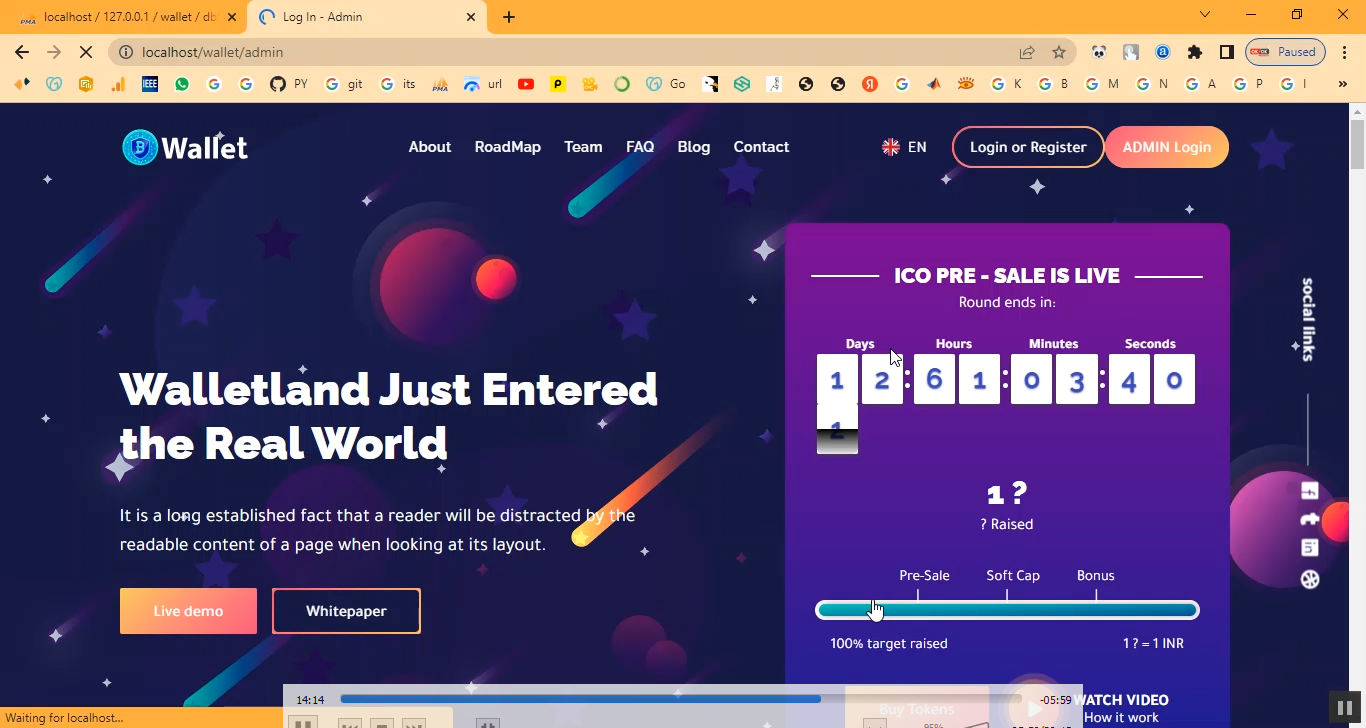Open the UK flag language selector
1366x728 pixels.
(x=904, y=147)
